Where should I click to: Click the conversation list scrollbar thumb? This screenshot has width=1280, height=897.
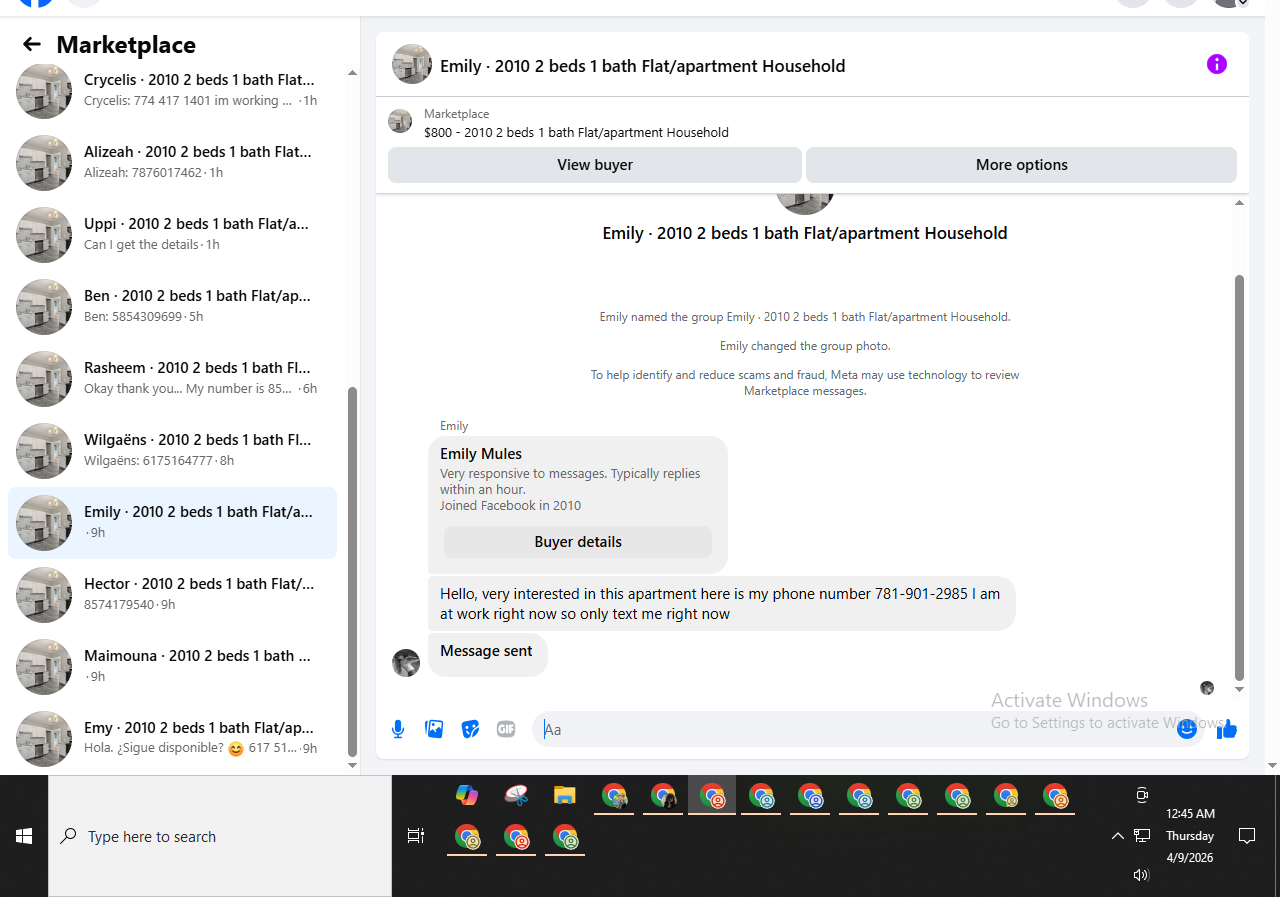click(x=351, y=571)
